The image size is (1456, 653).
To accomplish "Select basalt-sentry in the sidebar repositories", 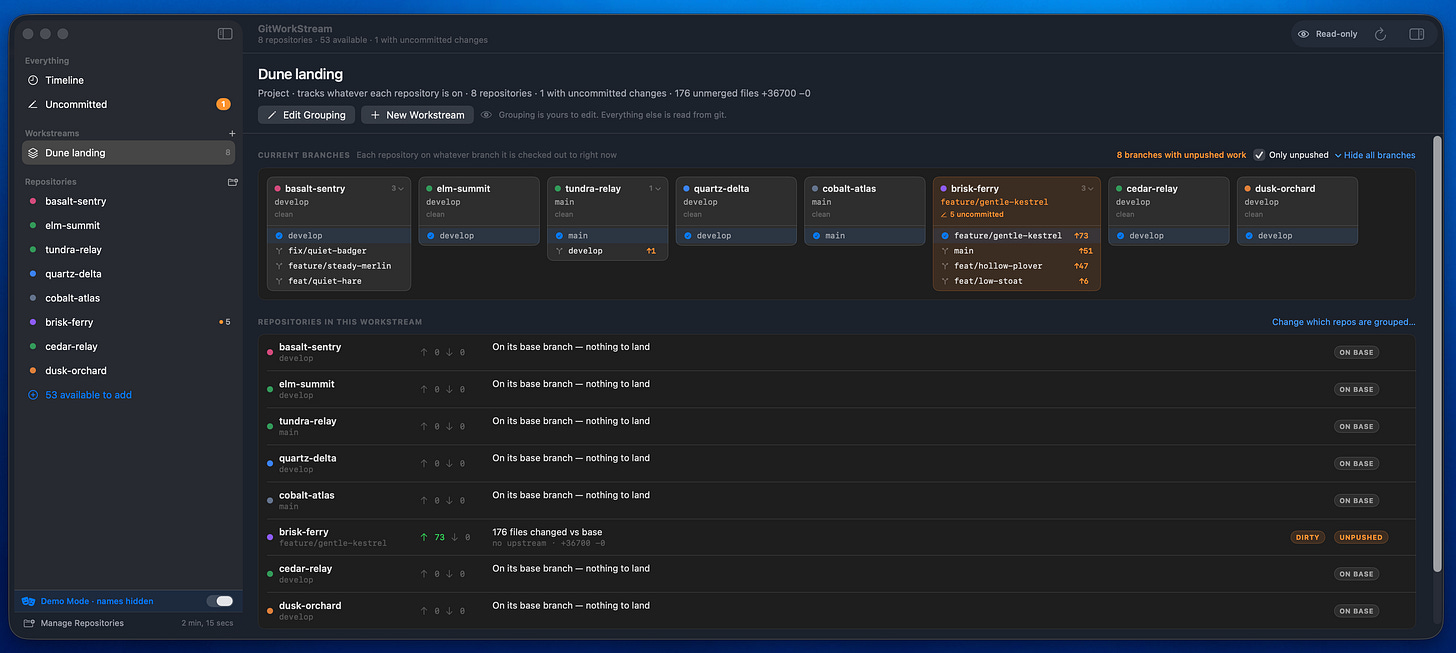I will coord(128,201).
